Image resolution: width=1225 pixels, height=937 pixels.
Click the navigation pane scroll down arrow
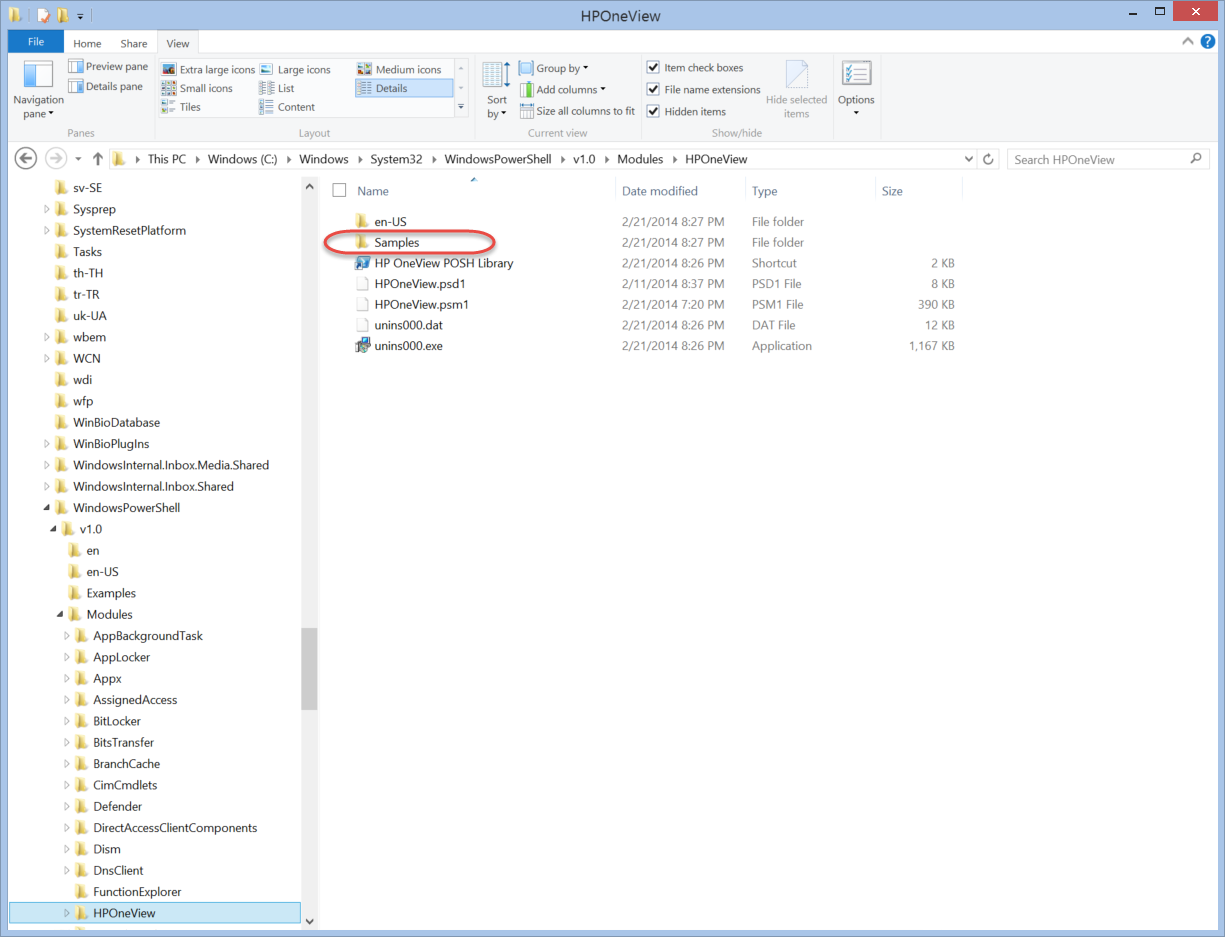pos(309,921)
